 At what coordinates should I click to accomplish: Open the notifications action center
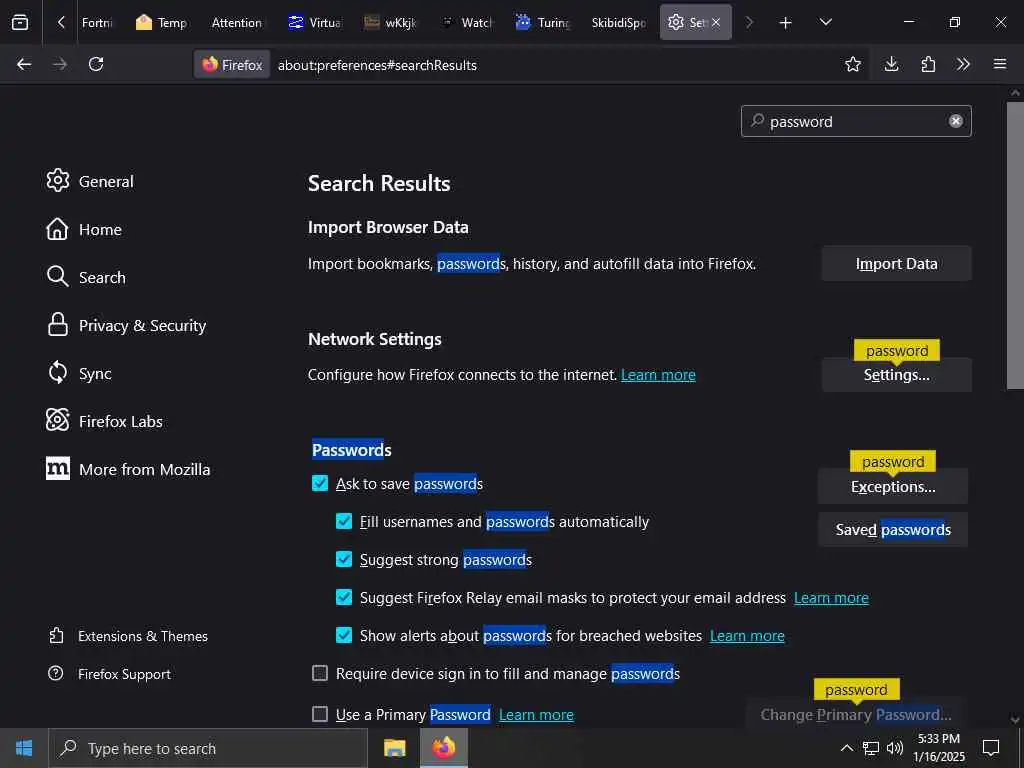click(x=991, y=748)
